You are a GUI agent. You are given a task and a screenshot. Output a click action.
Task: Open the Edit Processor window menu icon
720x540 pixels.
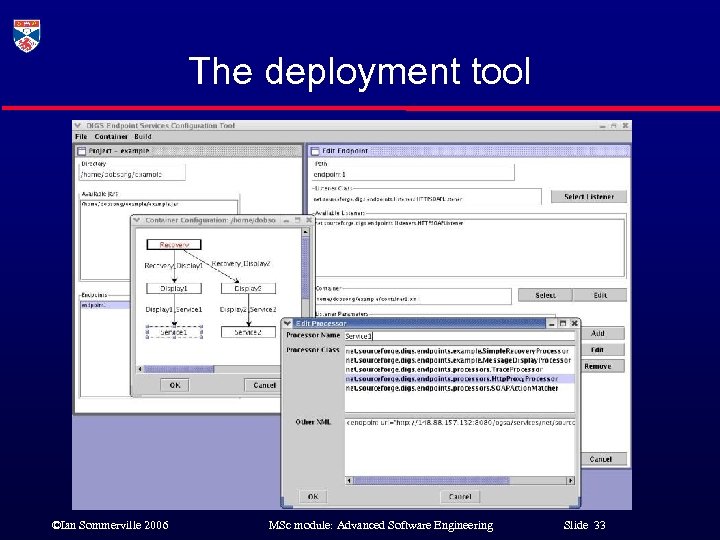(x=287, y=323)
